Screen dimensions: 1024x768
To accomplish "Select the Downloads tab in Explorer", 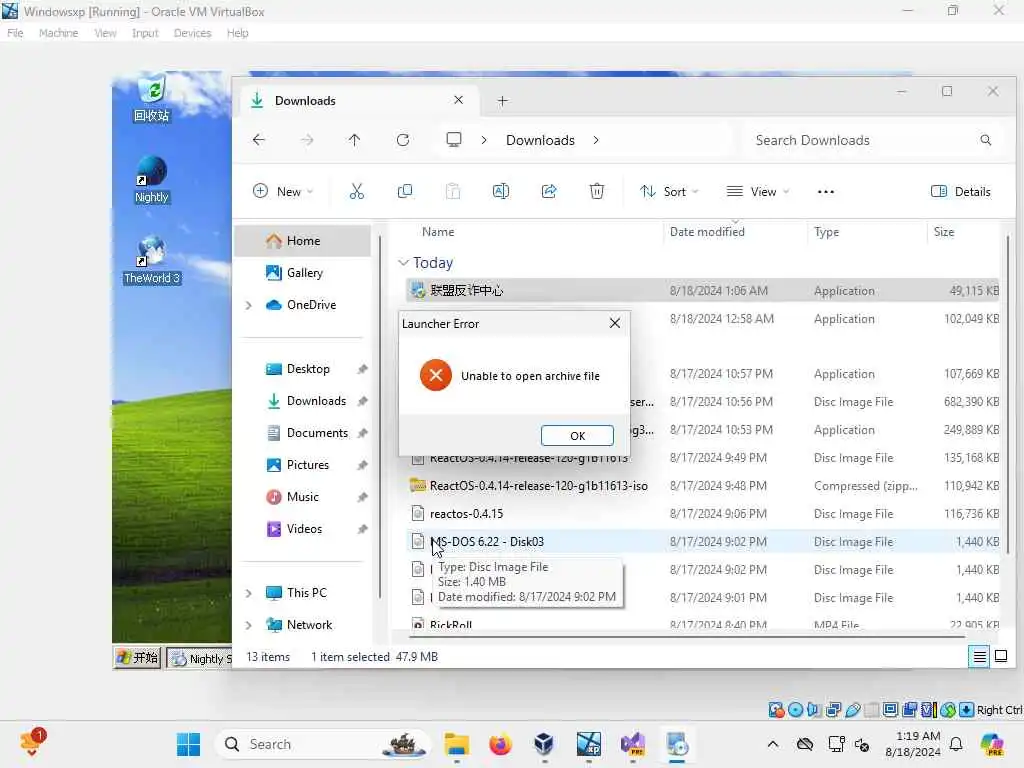I will (x=358, y=101).
